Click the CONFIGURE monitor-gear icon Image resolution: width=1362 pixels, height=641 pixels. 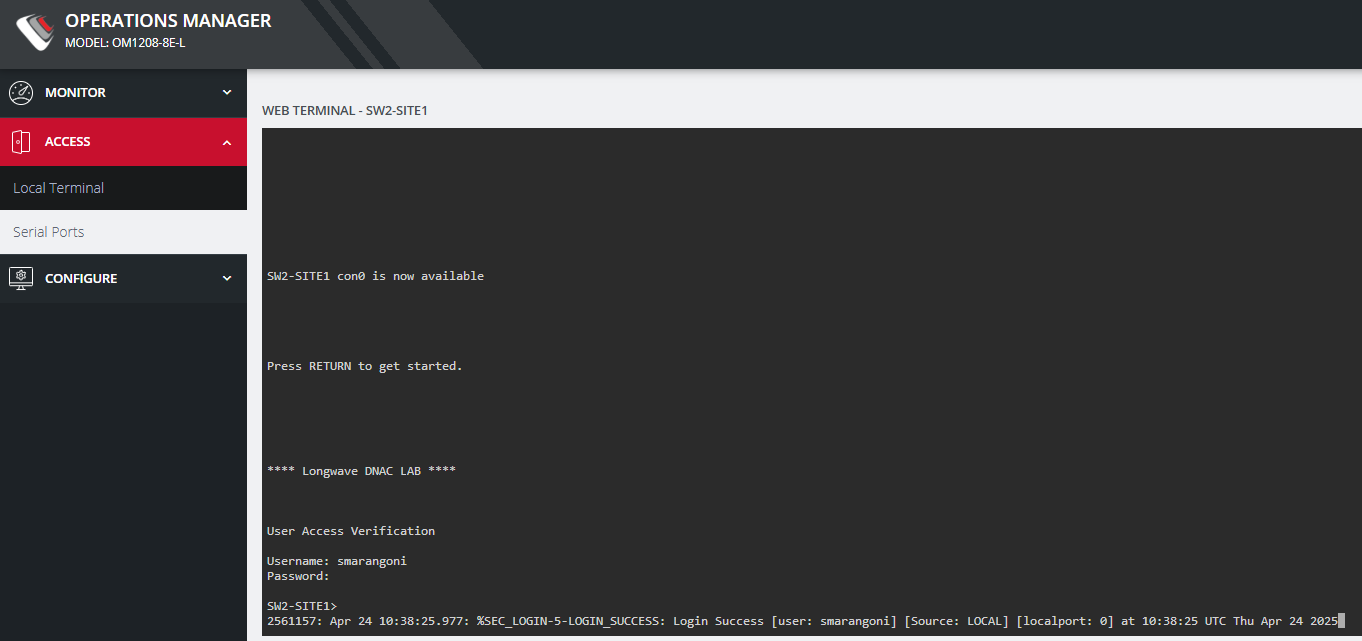21,278
